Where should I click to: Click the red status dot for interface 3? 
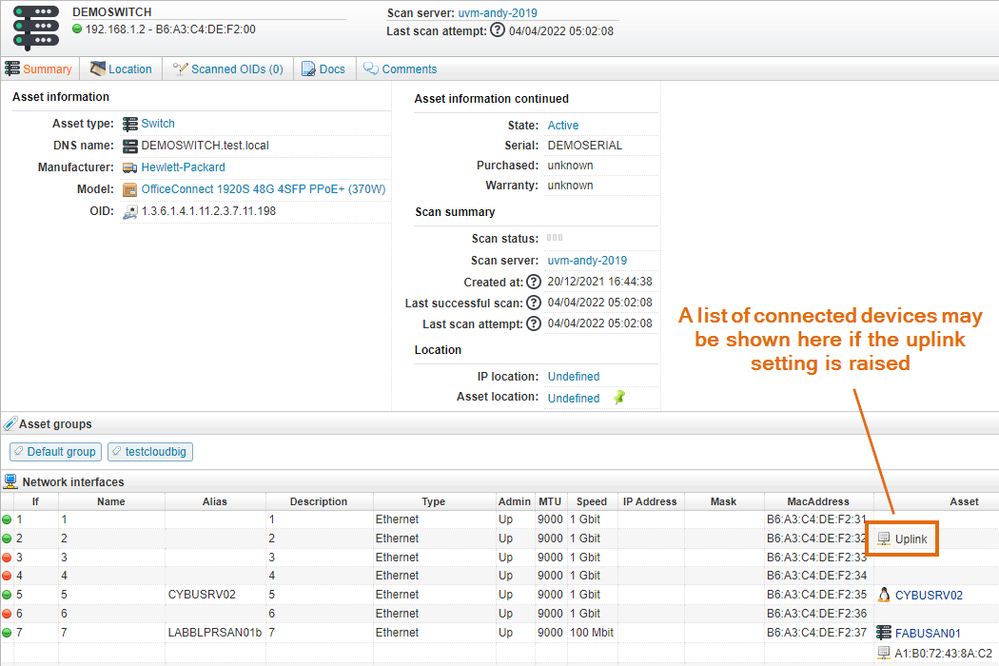click(x=7, y=557)
